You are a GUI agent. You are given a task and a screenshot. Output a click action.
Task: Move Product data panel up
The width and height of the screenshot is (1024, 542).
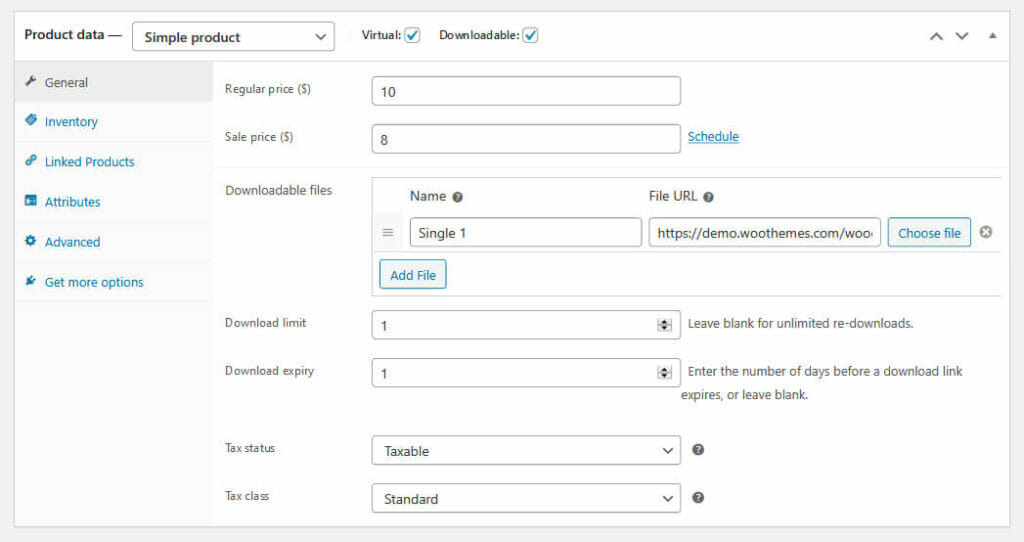click(936, 36)
